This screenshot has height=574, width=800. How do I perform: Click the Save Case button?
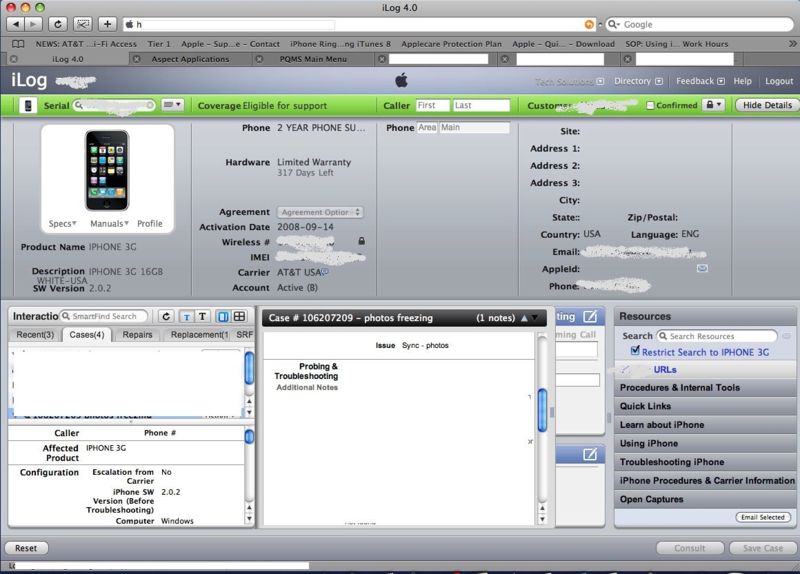point(763,548)
